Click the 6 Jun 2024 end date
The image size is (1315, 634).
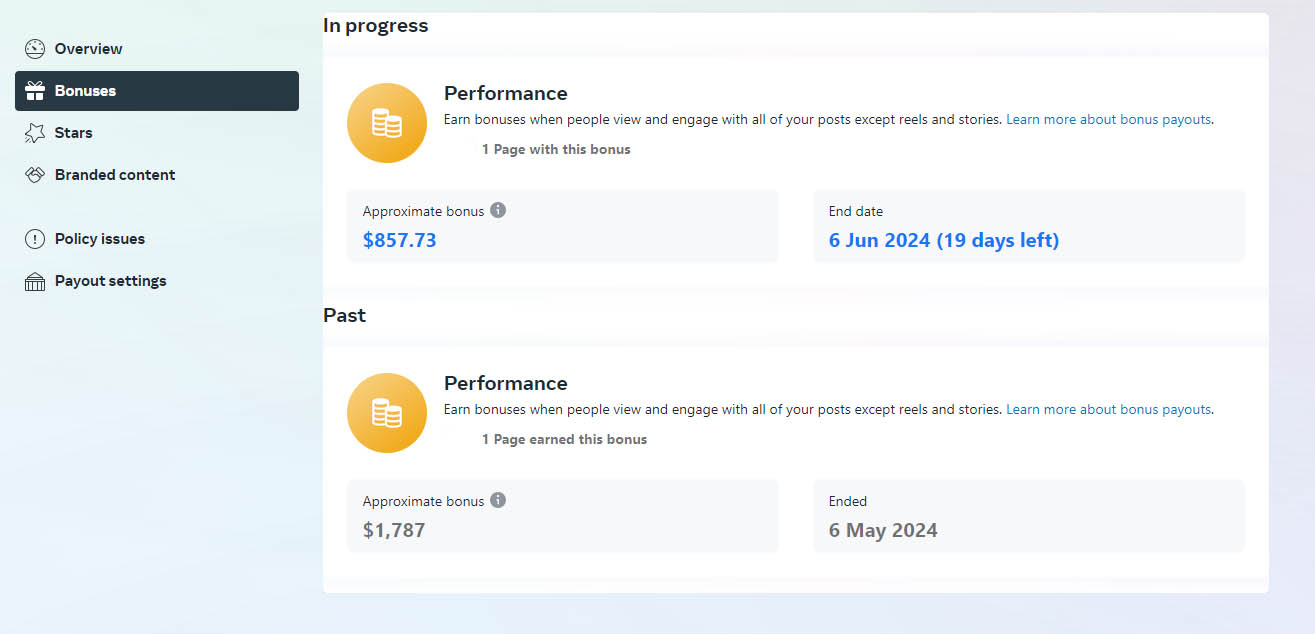(943, 240)
